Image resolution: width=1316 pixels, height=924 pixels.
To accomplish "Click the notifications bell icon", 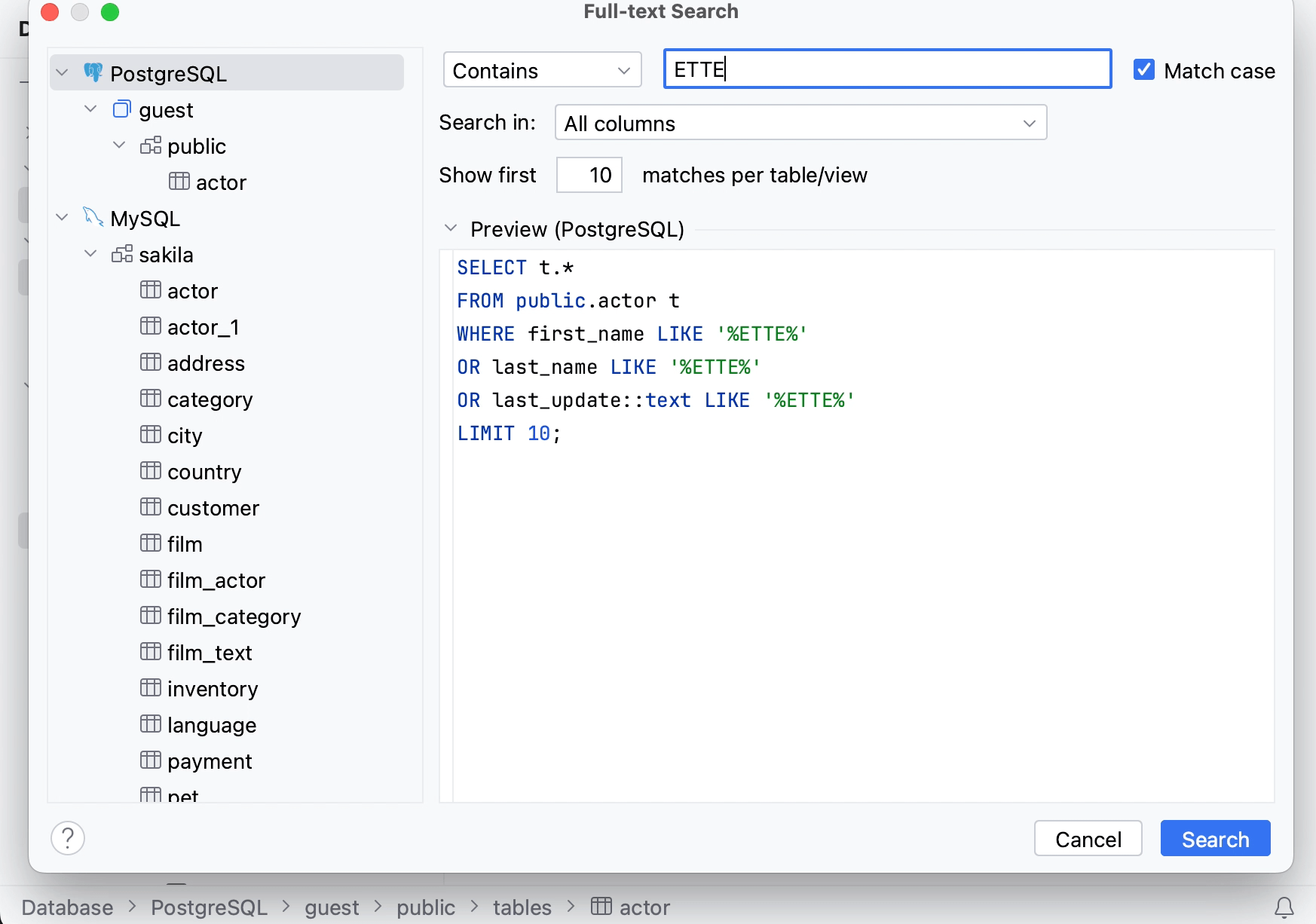I will click(x=1284, y=907).
